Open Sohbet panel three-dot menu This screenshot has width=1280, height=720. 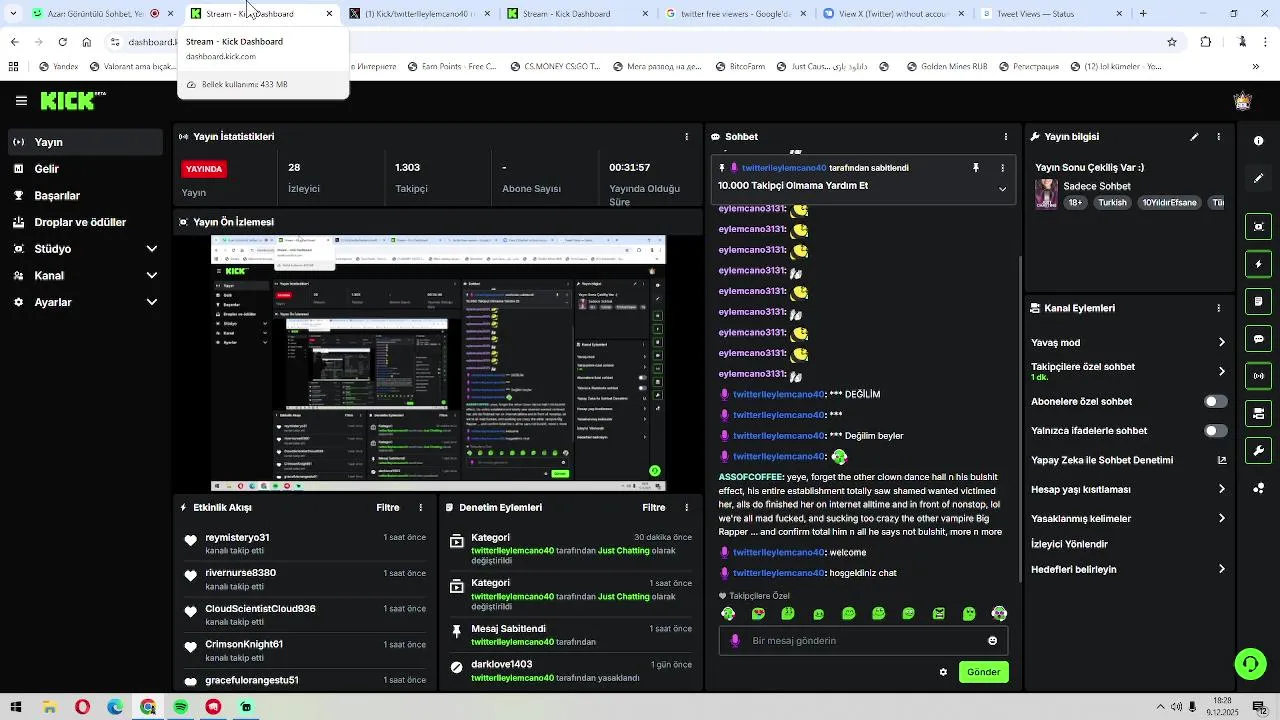pos(1006,137)
